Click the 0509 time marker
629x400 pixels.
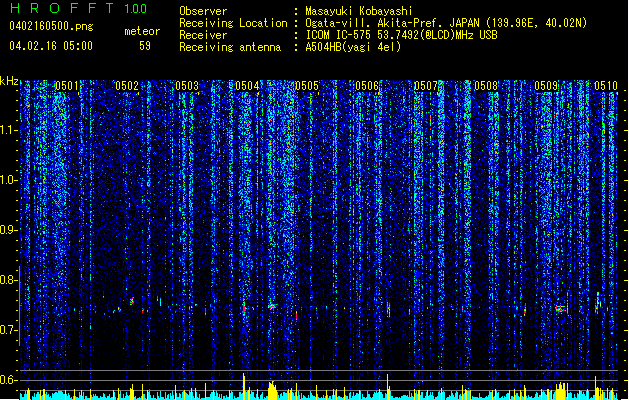tap(546, 86)
